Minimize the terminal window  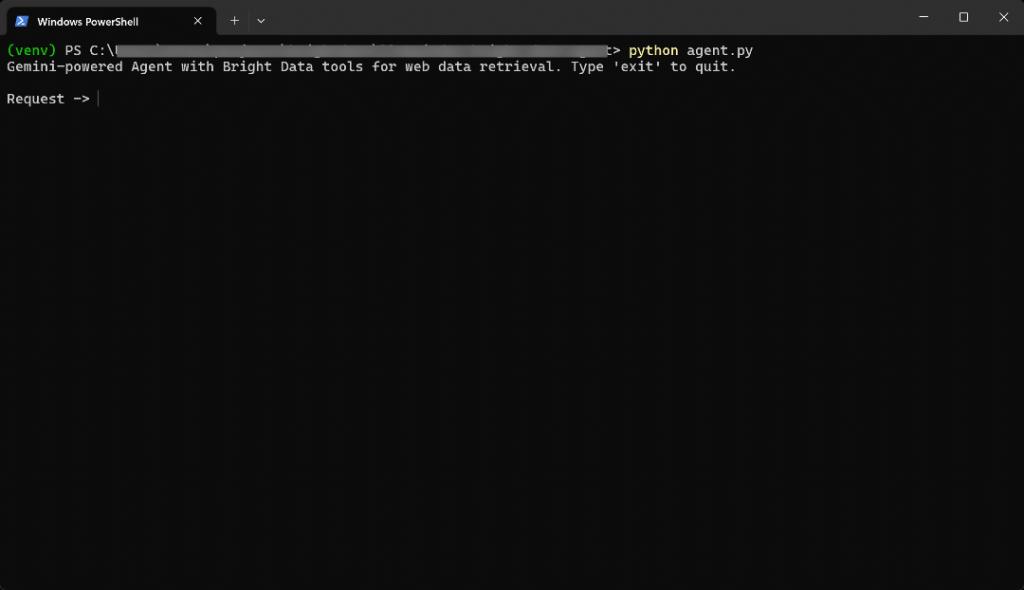923,17
